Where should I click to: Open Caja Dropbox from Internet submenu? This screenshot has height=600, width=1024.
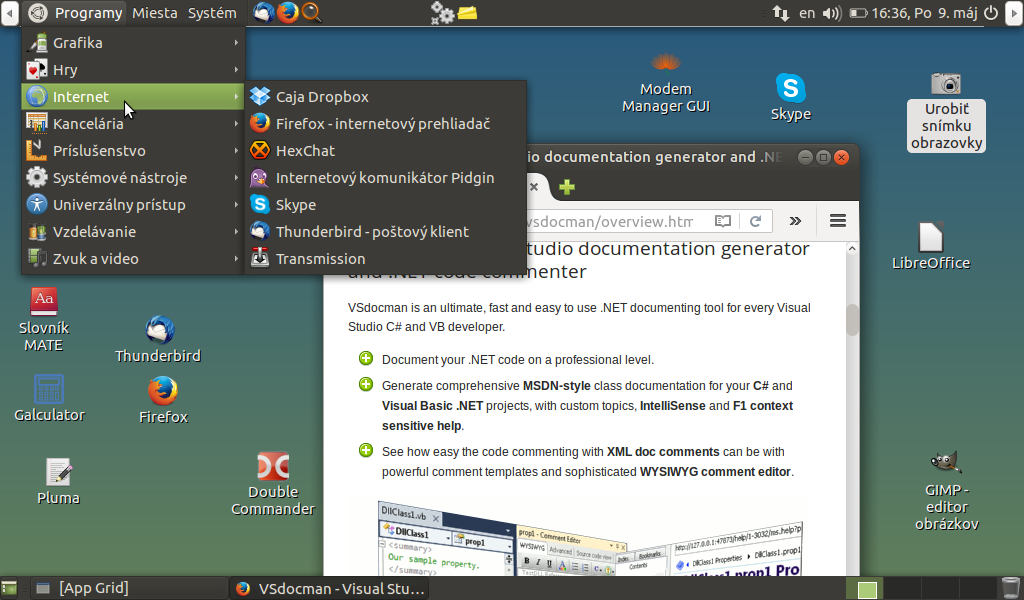(x=385, y=97)
